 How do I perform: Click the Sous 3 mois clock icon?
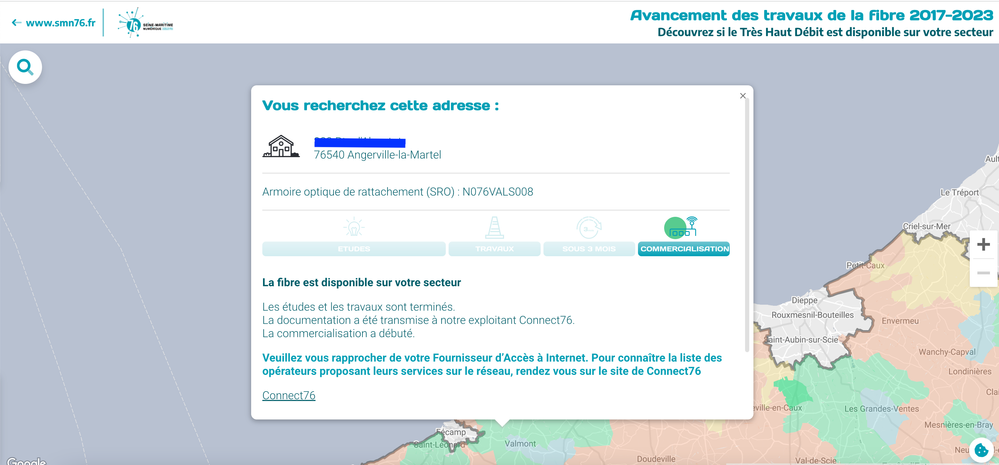(589, 227)
